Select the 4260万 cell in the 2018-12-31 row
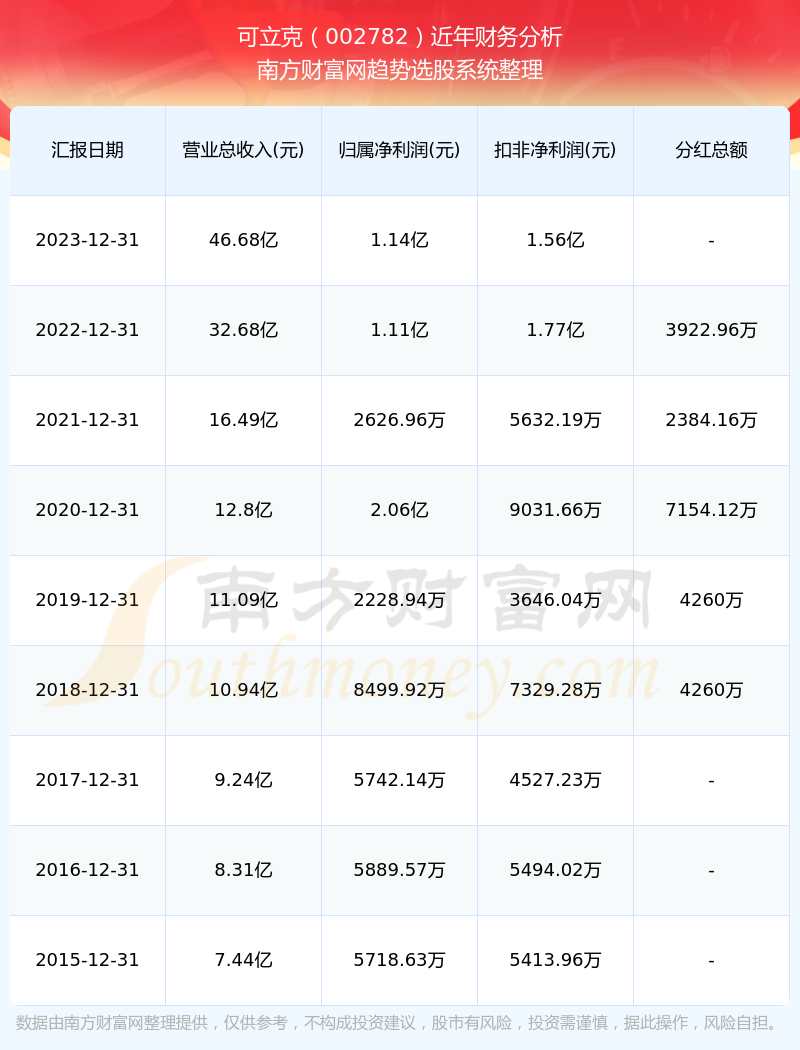800x1050 pixels. point(712,690)
